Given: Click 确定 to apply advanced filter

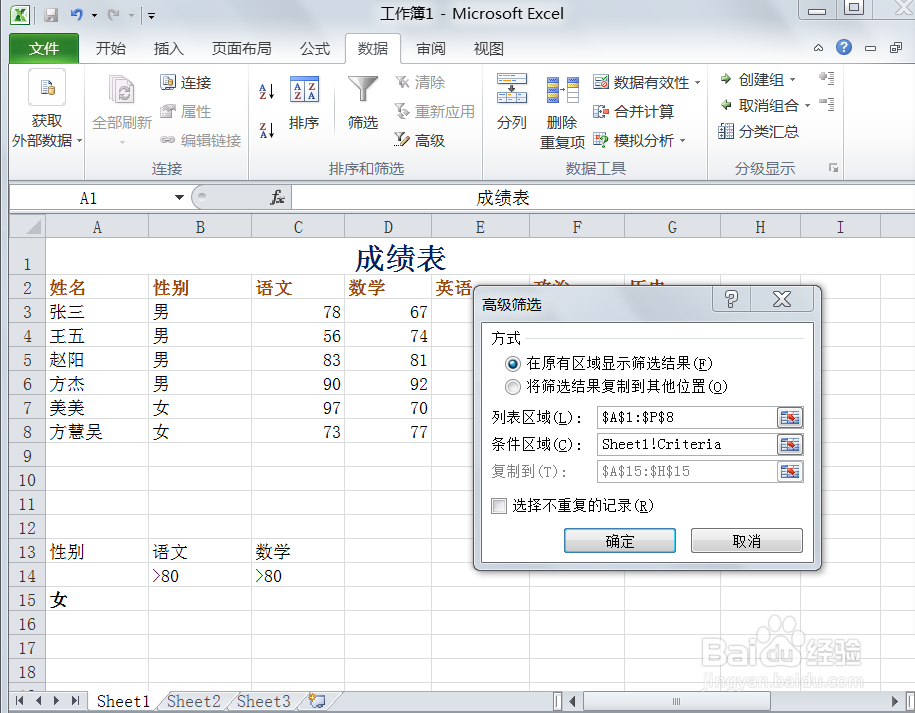Looking at the screenshot, I should [619, 540].
